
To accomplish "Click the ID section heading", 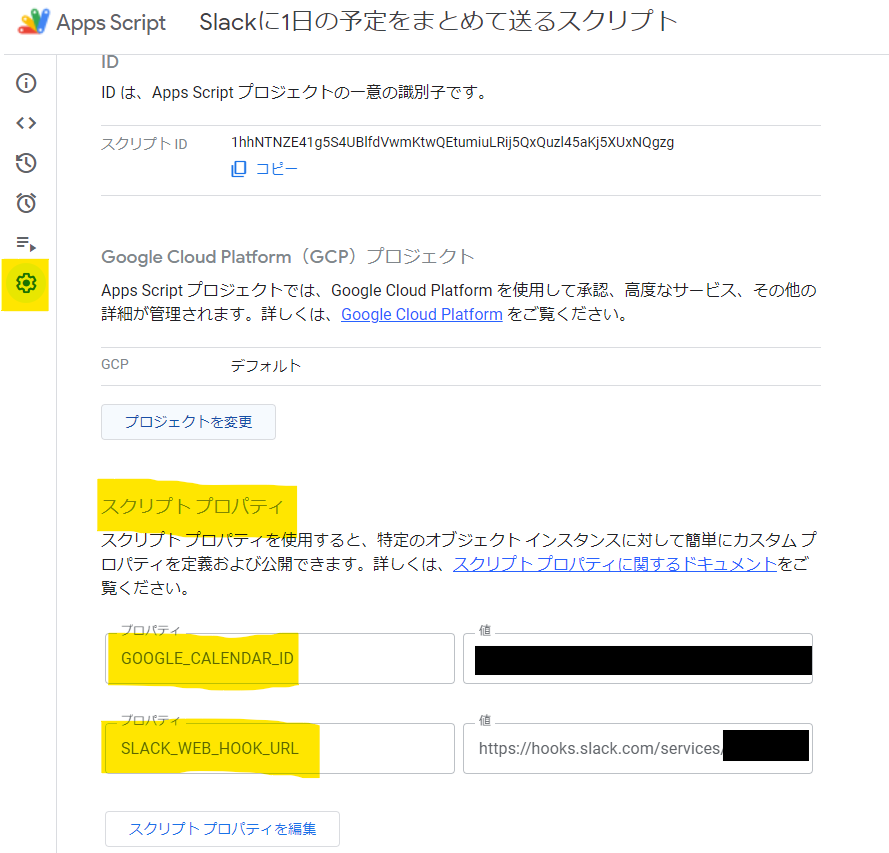I will pos(110,61).
